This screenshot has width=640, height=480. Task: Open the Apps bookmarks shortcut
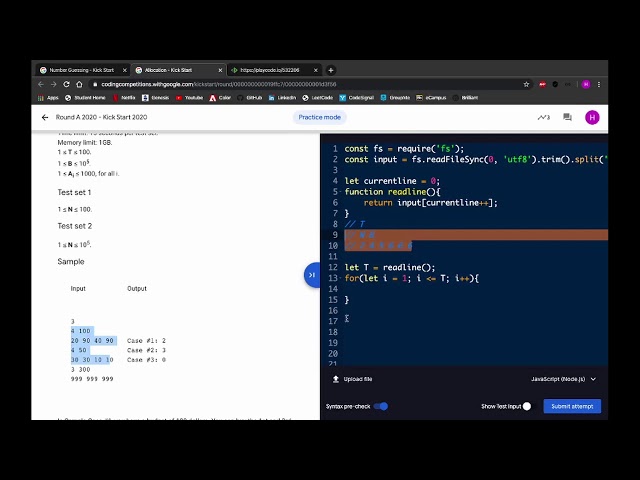48,98
